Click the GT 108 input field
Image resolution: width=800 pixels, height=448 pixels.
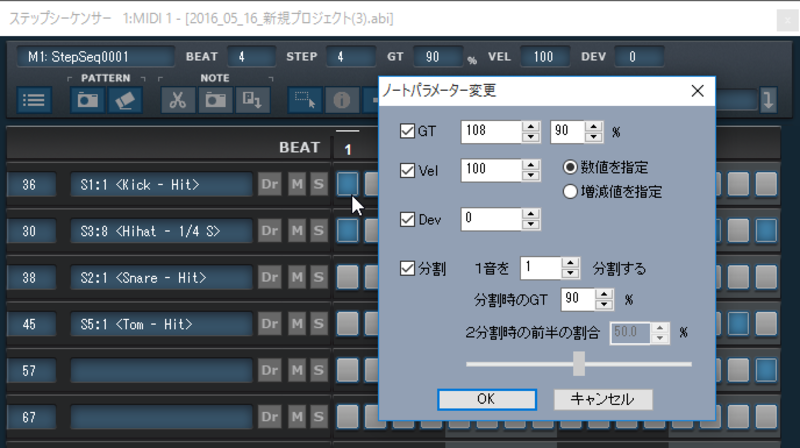point(491,131)
